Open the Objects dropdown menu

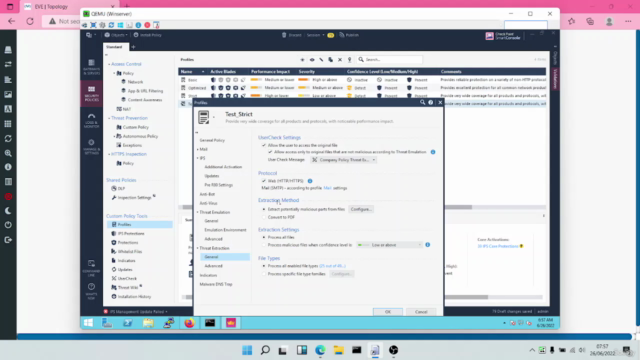tap(116, 35)
